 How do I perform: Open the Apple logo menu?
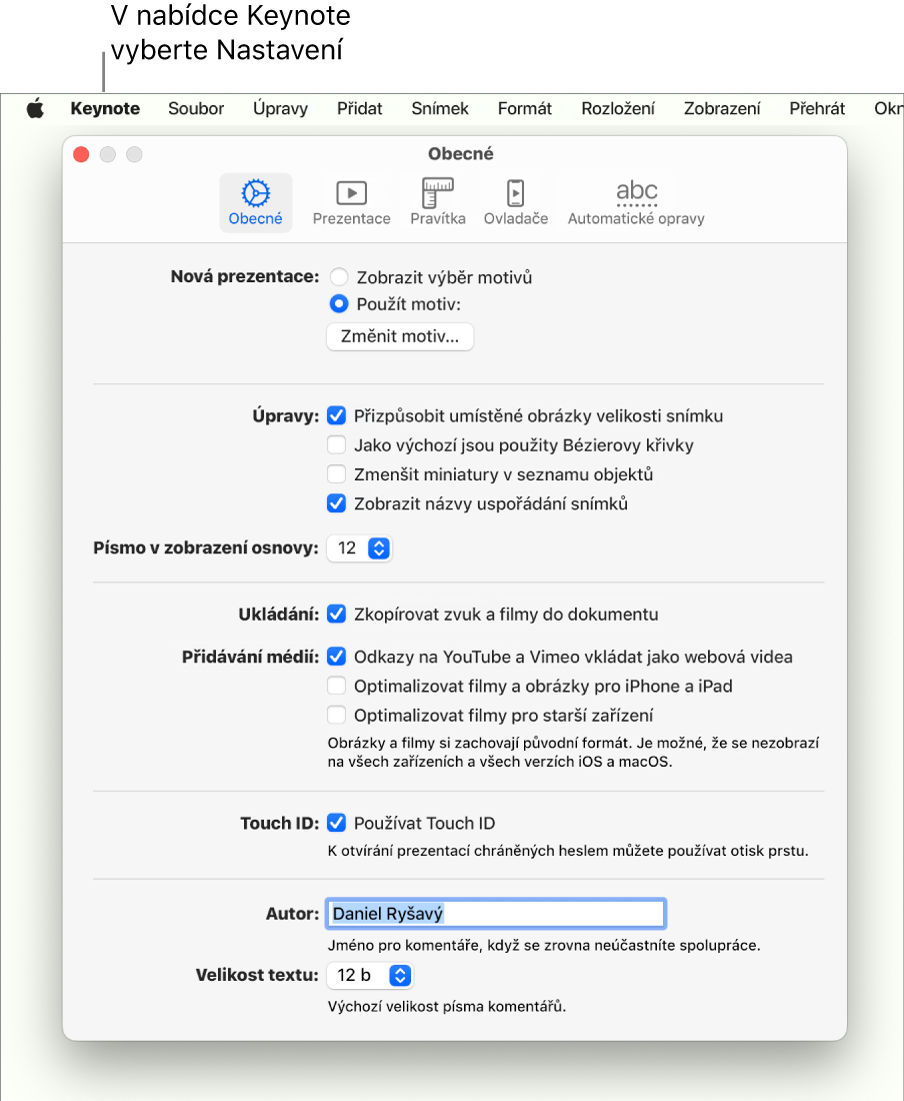click(35, 109)
